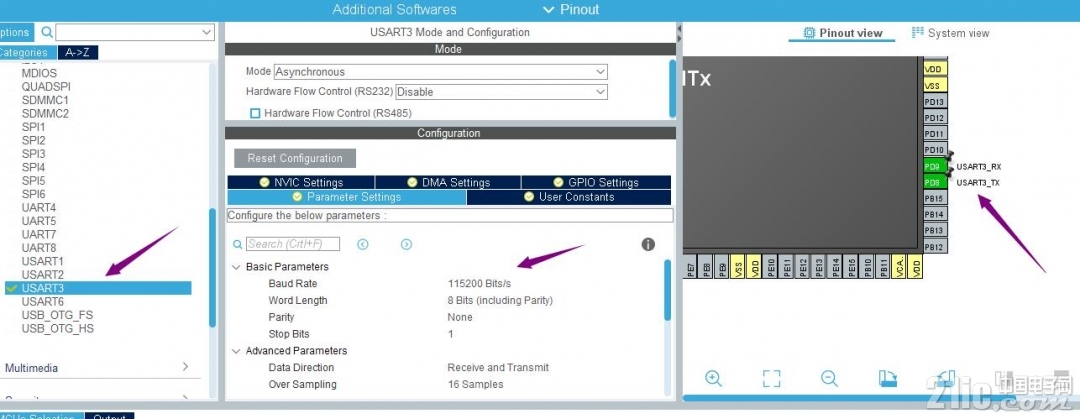The width and height of the screenshot is (1080, 419).
Task: Rotate the chip view clockwise
Action: [x=888, y=378]
